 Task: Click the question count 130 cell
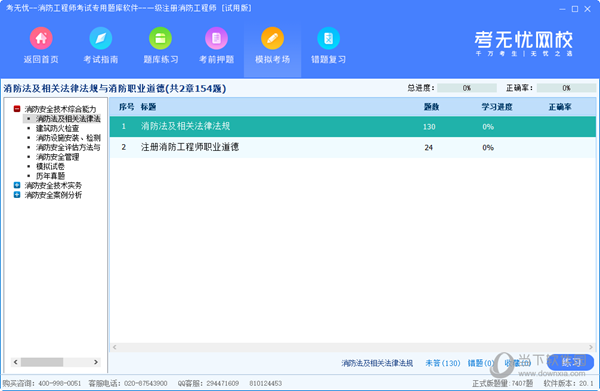pos(429,127)
